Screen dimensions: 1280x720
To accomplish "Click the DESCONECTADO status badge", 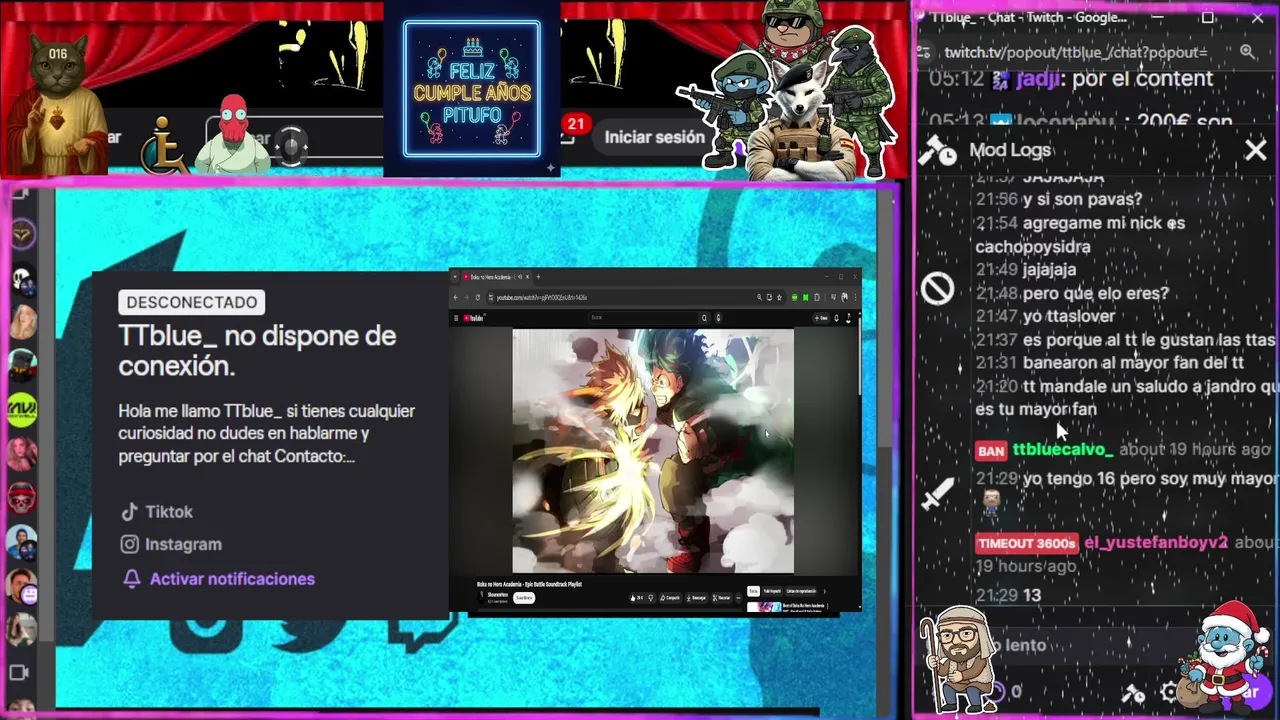I will (191, 302).
